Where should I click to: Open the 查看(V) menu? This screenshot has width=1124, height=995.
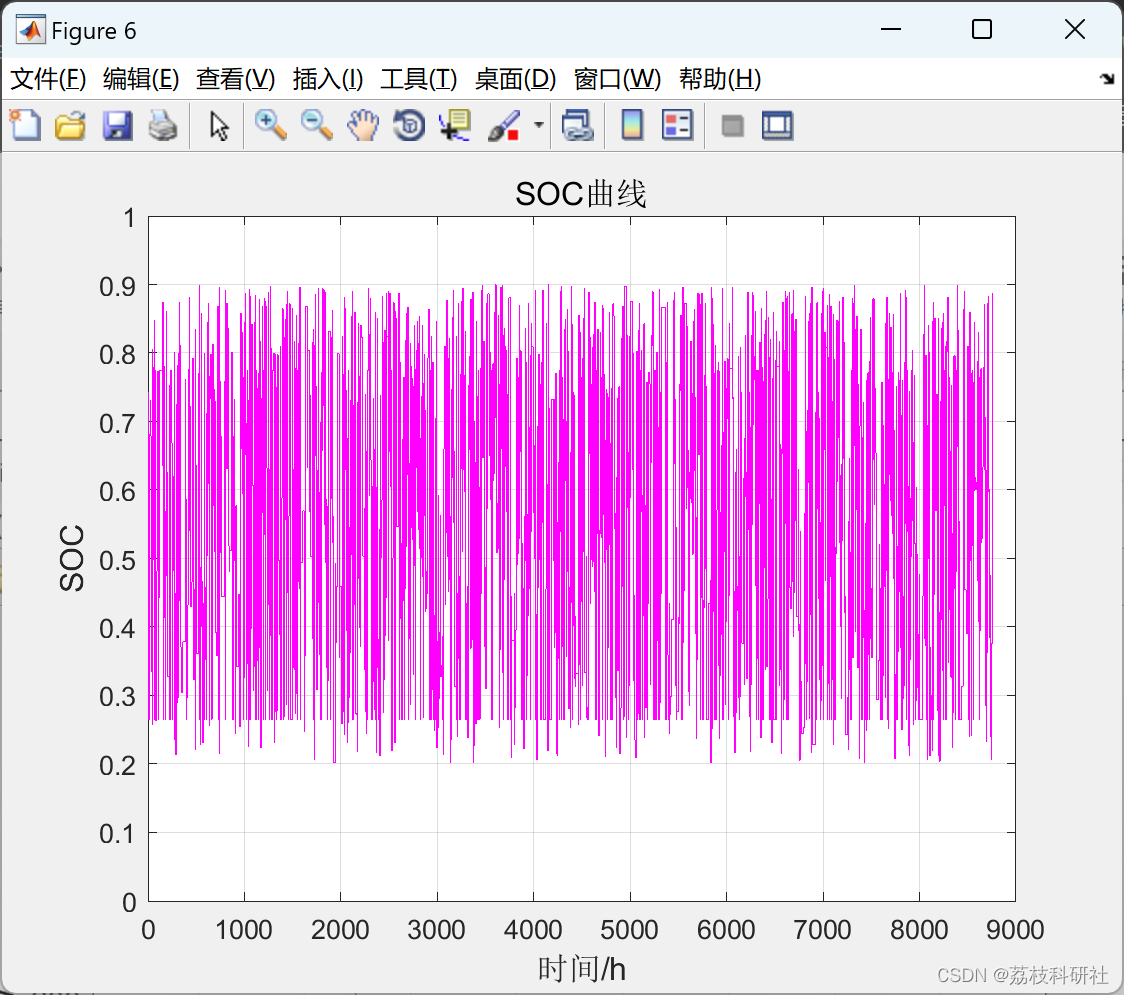pyautogui.click(x=236, y=79)
